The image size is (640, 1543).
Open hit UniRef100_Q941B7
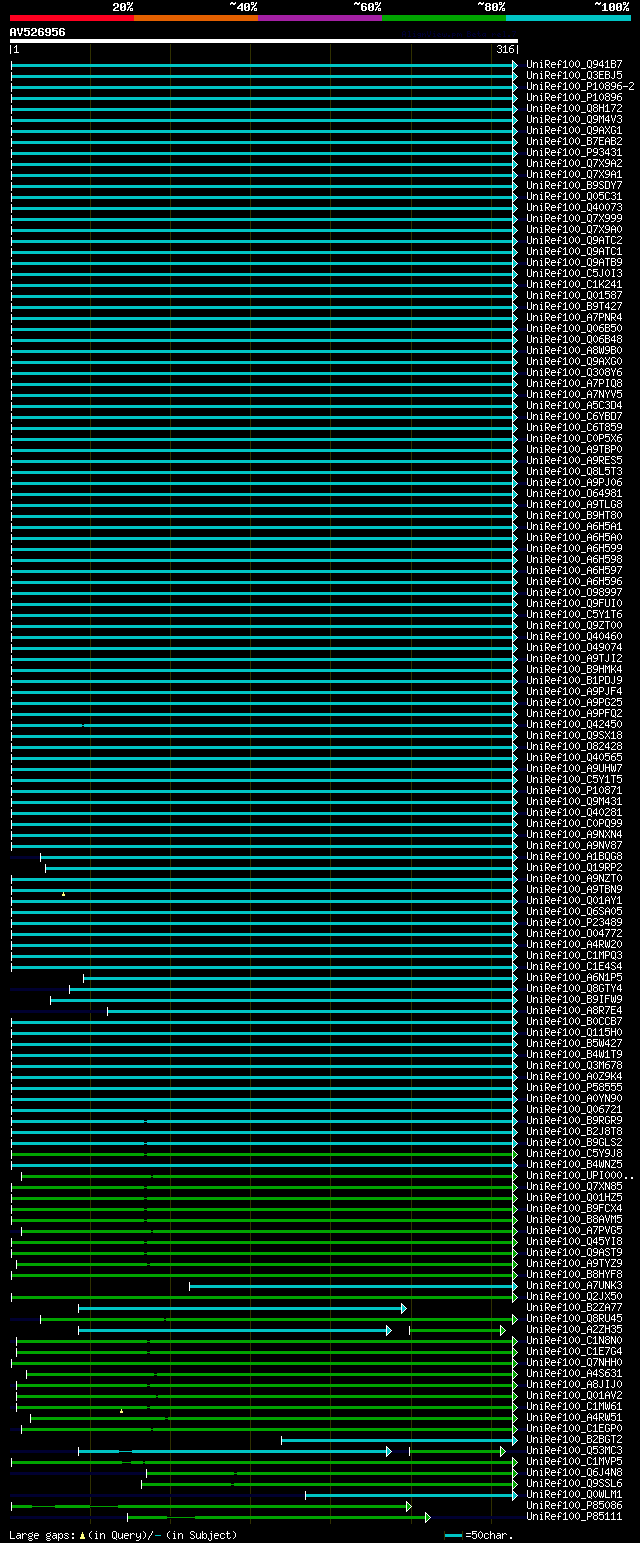pos(574,64)
